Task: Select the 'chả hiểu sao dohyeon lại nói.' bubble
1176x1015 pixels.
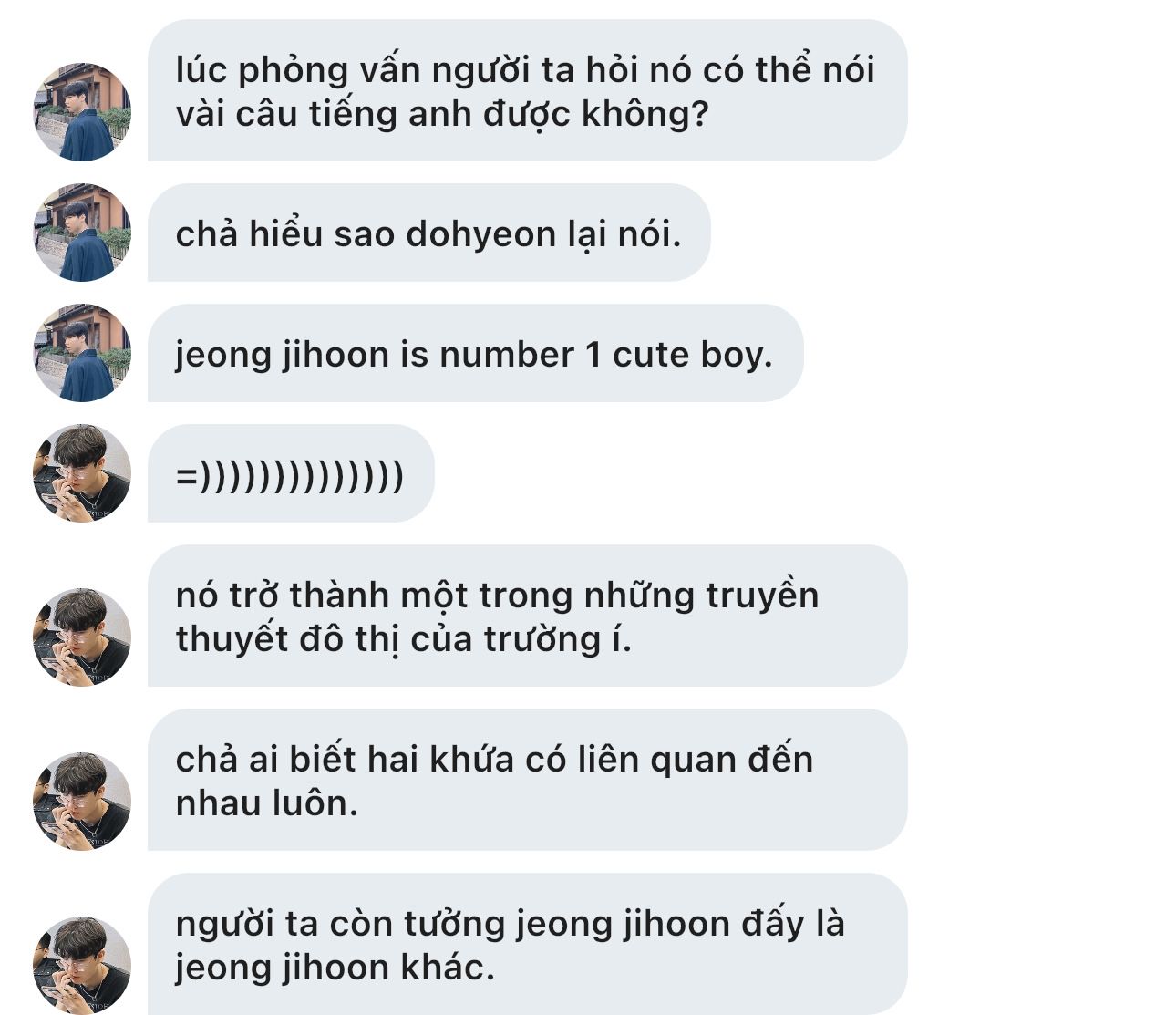Action: point(428,233)
